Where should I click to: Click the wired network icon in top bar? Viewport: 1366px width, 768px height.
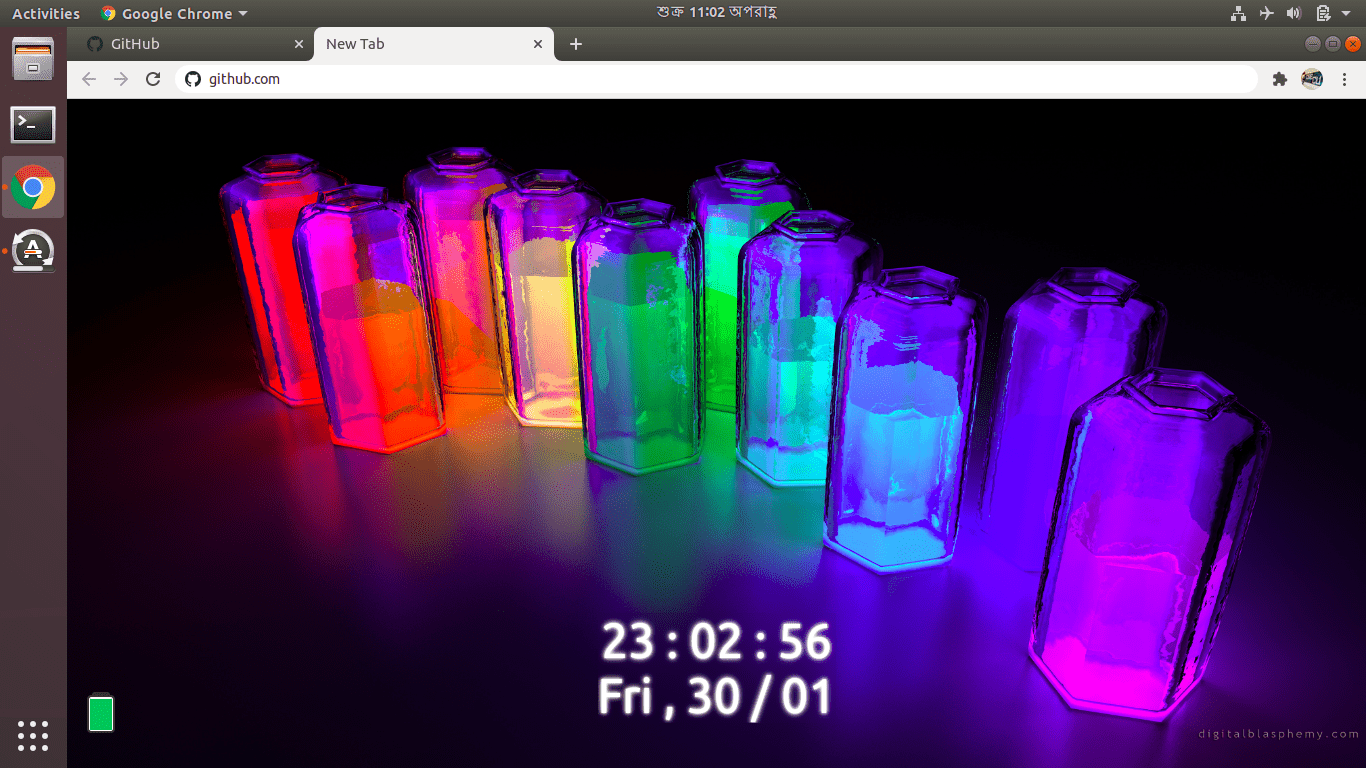click(1239, 13)
